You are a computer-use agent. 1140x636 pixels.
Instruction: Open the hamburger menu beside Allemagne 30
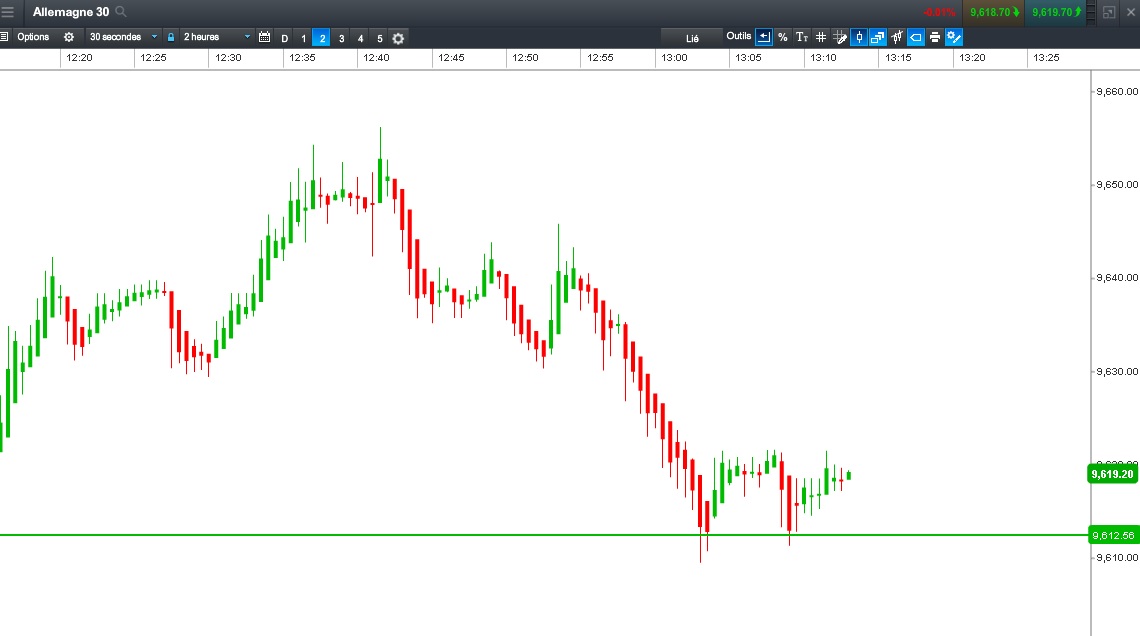[8, 12]
